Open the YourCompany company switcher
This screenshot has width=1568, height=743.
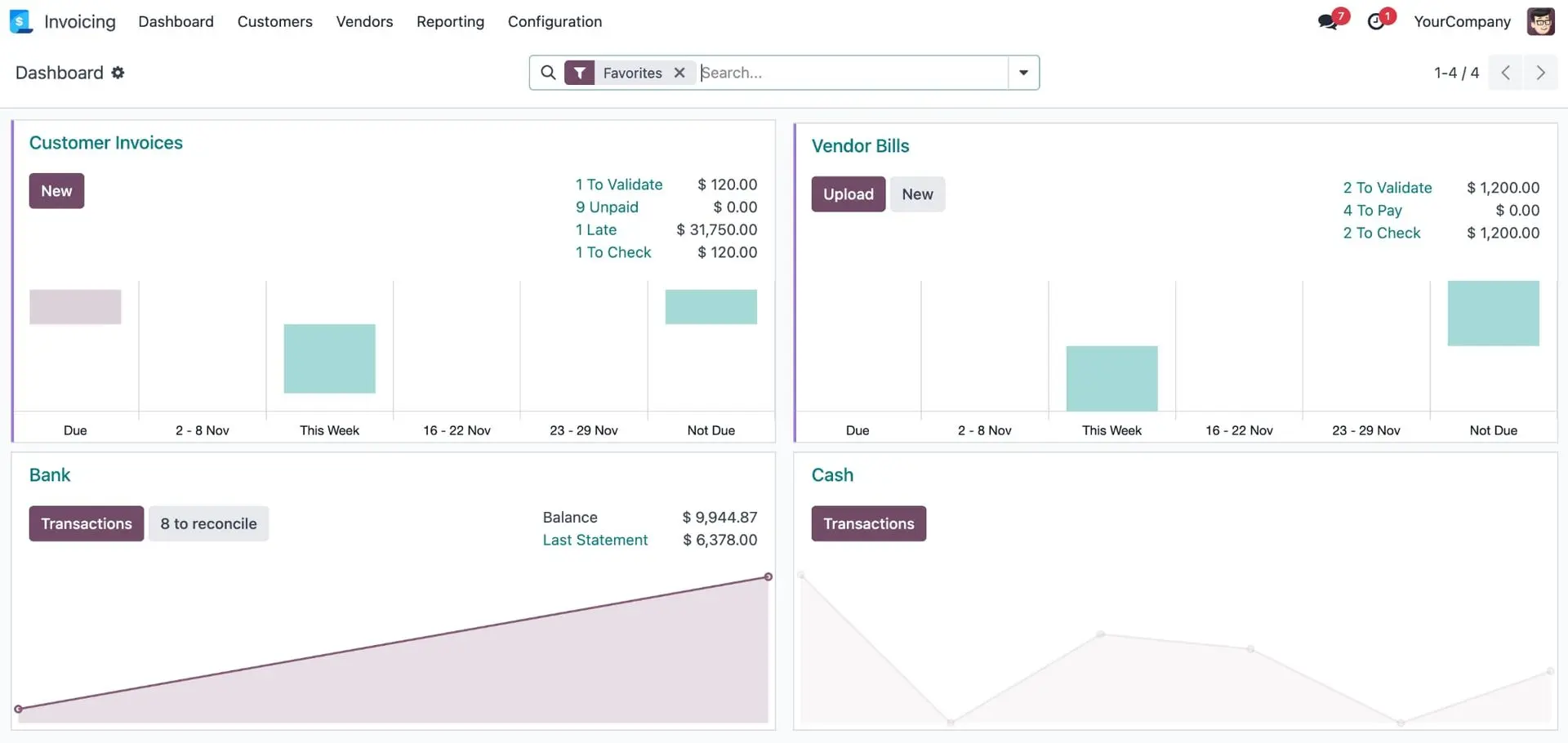(1462, 21)
